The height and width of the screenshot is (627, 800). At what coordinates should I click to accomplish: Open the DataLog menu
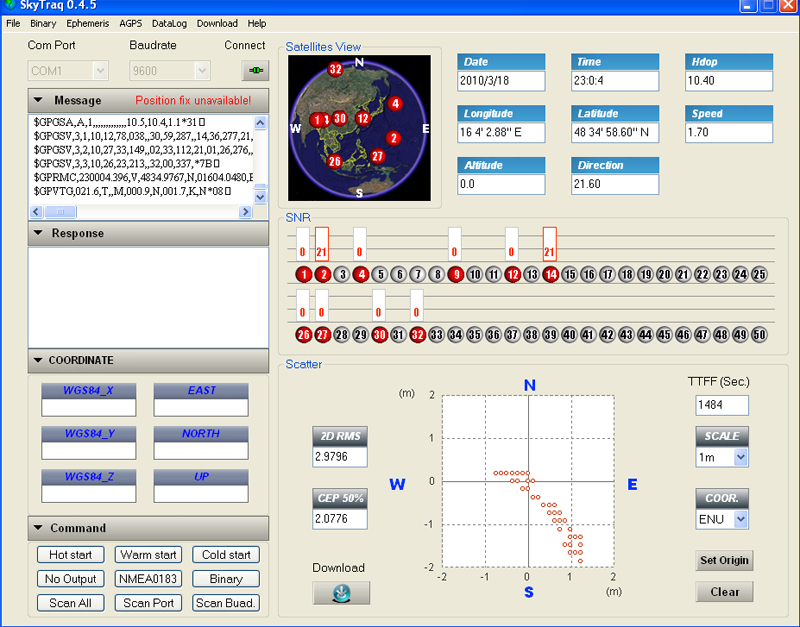pos(169,23)
